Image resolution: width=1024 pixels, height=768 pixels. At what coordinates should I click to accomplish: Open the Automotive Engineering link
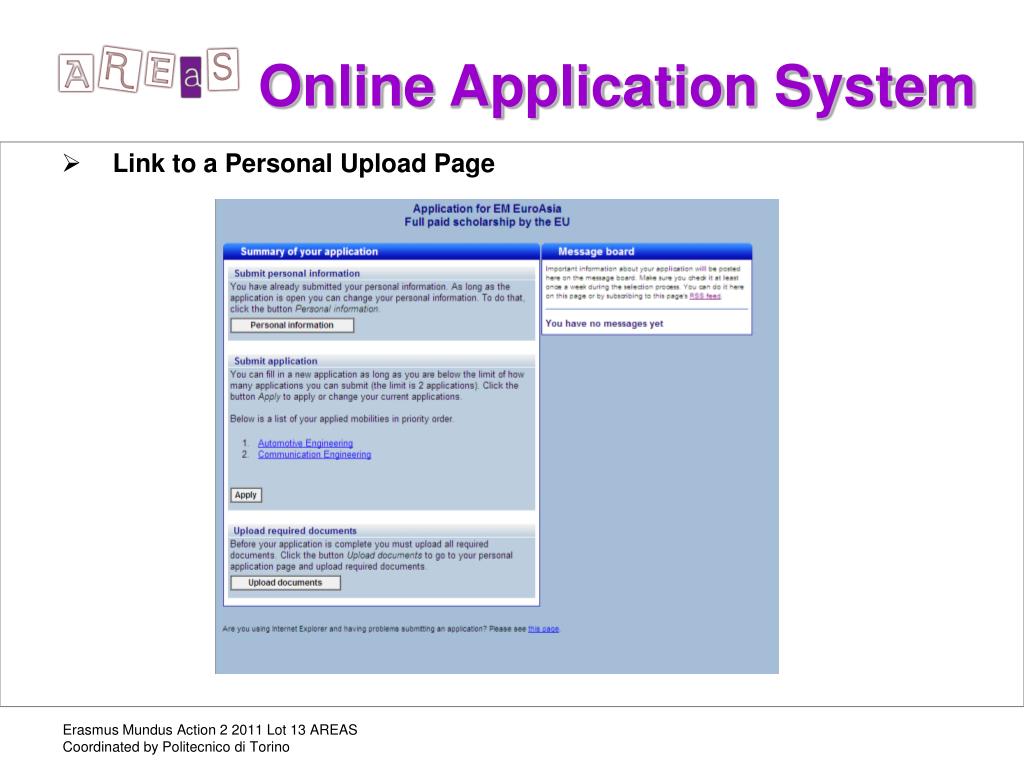(x=305, y=443)
